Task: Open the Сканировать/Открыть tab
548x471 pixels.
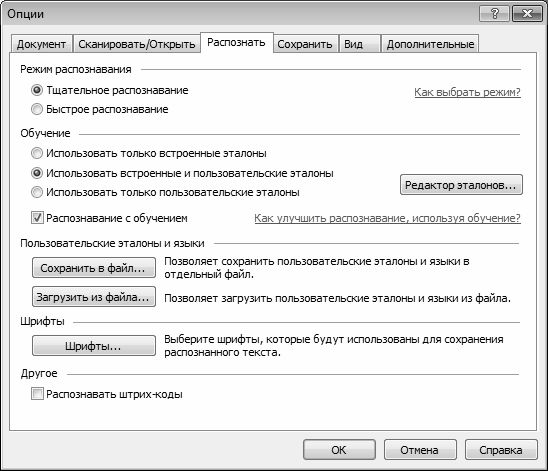Action: click(x=137, y=44)
